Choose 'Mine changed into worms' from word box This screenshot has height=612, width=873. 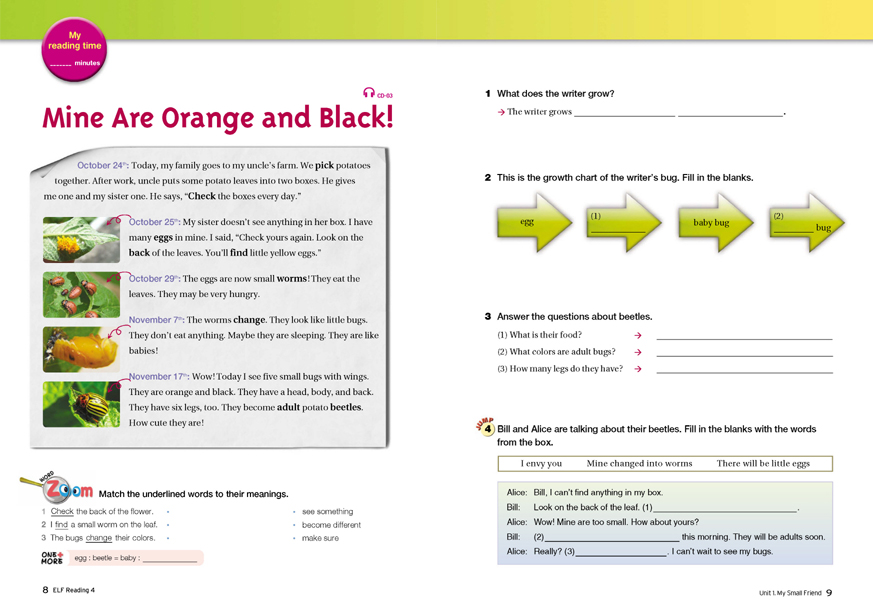tap(639, 464)
